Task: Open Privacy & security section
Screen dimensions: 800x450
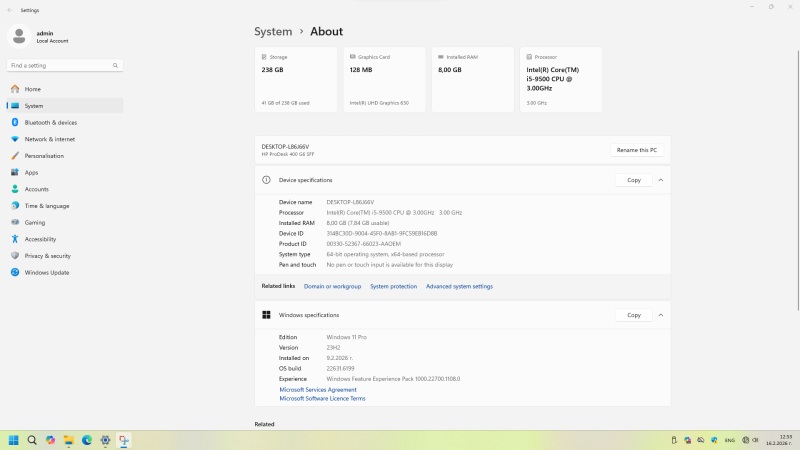Action: click(47, 256)
